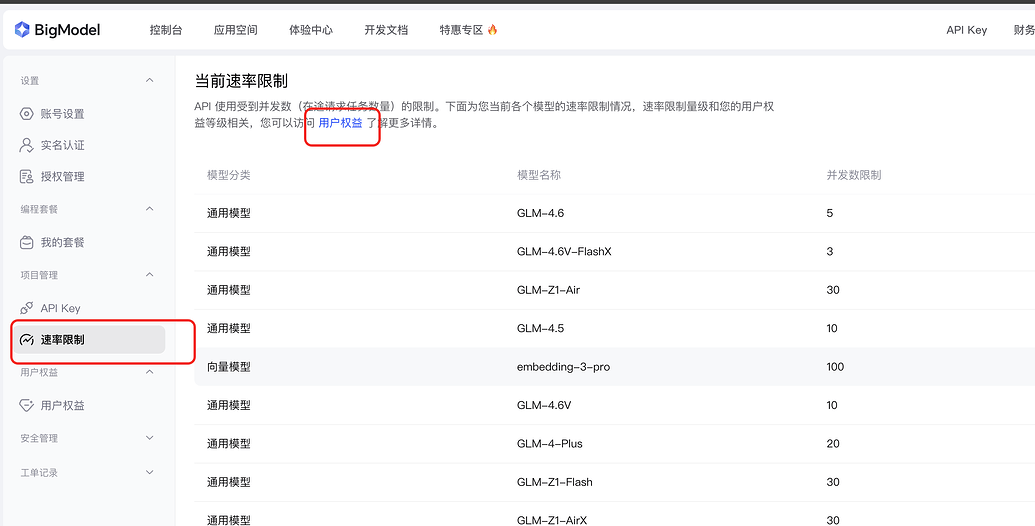Click the 速率限制 gauge icon
1035x526 pixels.
tap(26, 341)
